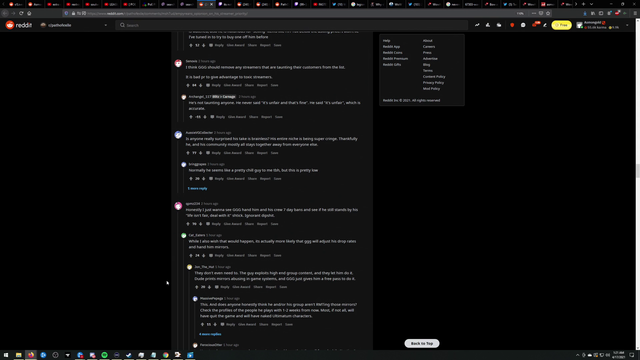The height and width of the screenshot is (360, 640).
Task: Show hidden icons in system tray
Action: coord(578,355)
